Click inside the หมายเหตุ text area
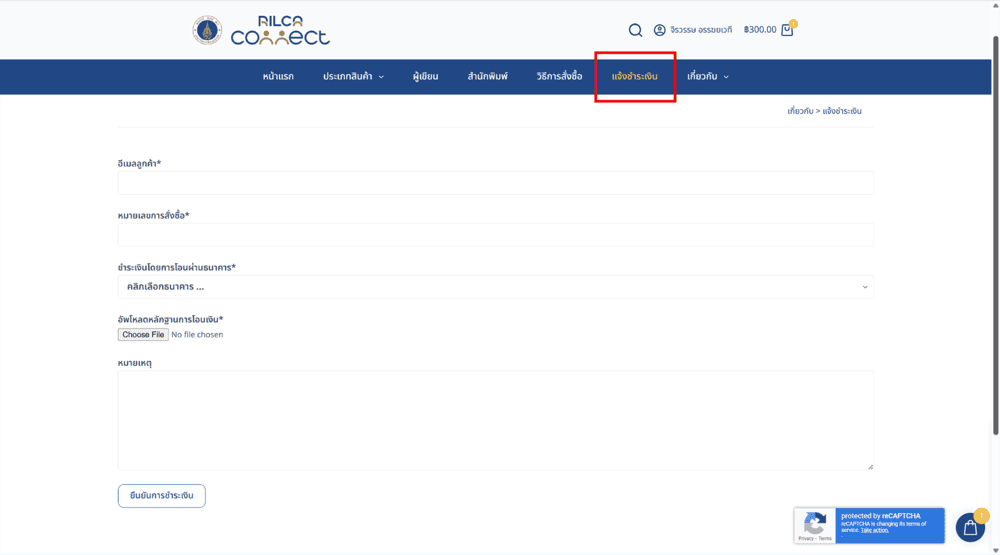 496,420
